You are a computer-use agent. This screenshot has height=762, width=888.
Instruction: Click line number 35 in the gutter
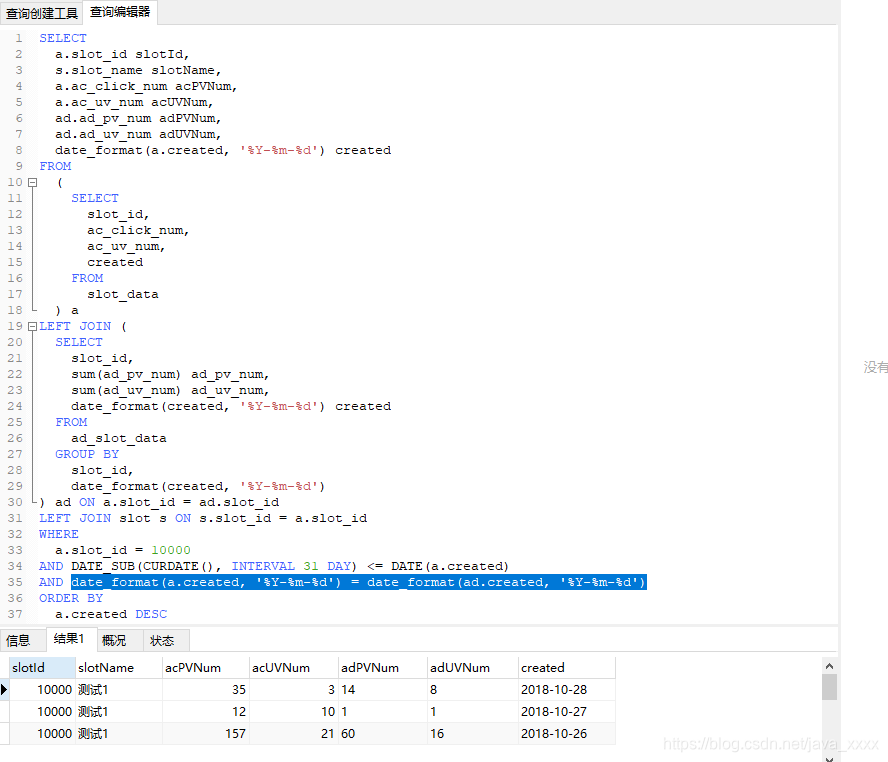tap(15, 582)
